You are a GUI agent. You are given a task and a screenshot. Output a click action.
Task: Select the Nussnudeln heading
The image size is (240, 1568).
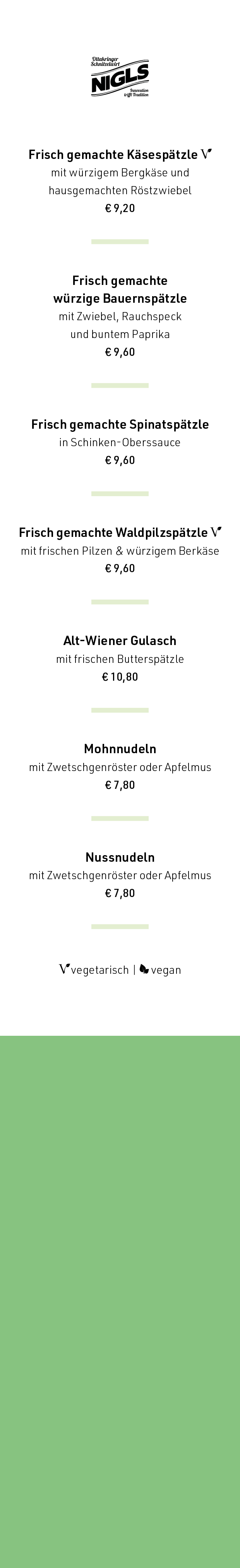point(120,857)
